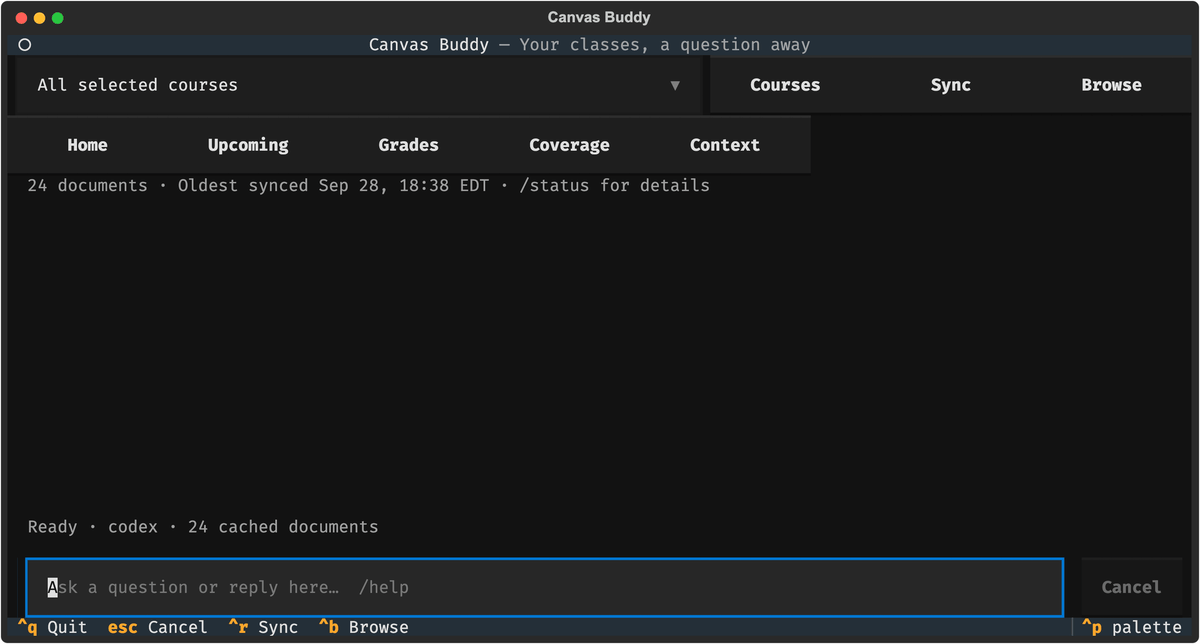The width and height of the screenshot is (1200, 644).
Task: Focus the Ask a question input field
Action: 544,587
